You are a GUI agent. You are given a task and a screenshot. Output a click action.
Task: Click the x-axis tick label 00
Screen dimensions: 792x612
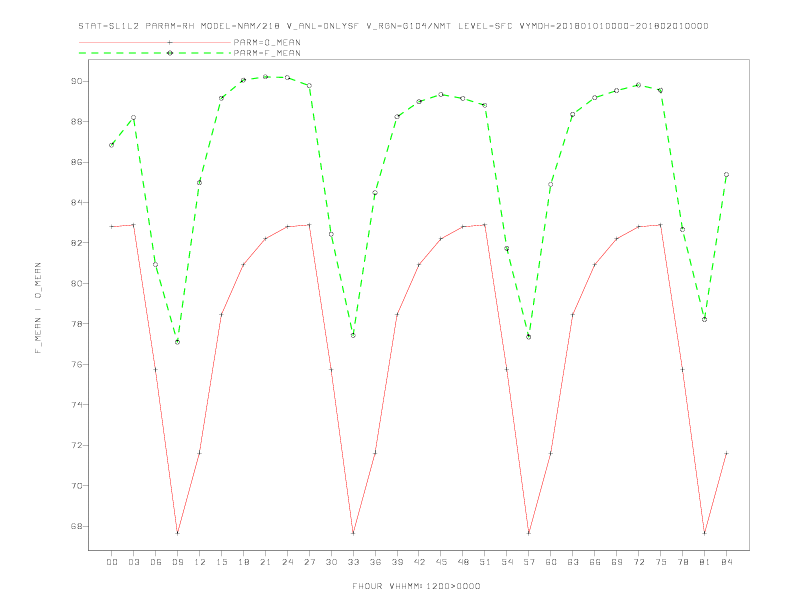[112, 562]
